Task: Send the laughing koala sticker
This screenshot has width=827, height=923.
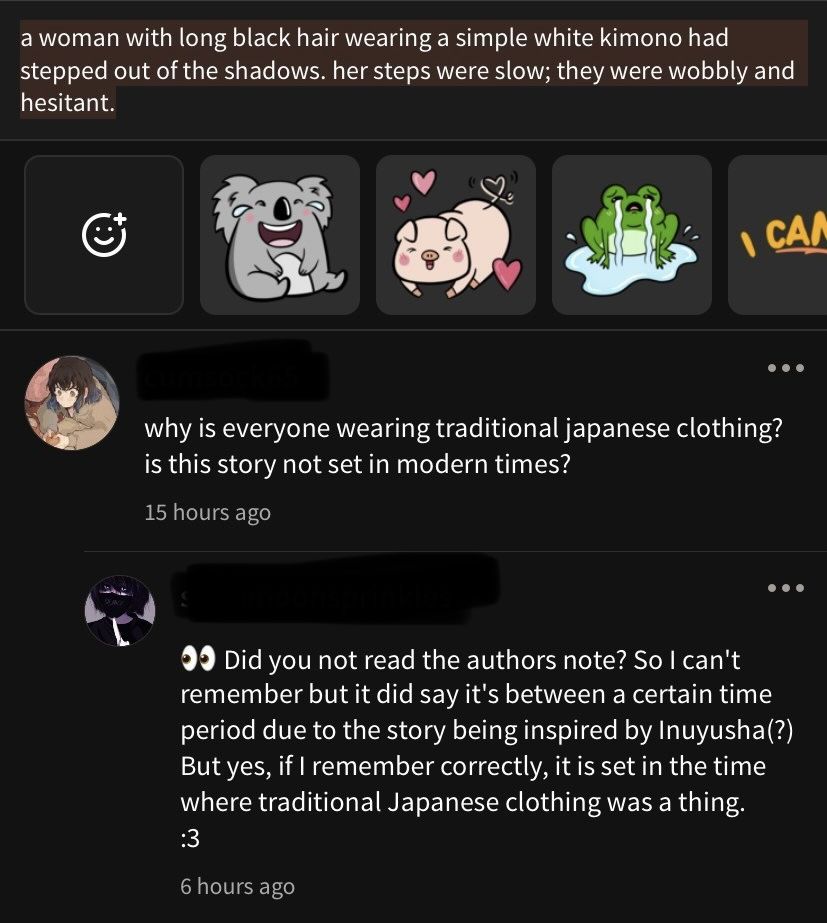Action: [280, 235]
